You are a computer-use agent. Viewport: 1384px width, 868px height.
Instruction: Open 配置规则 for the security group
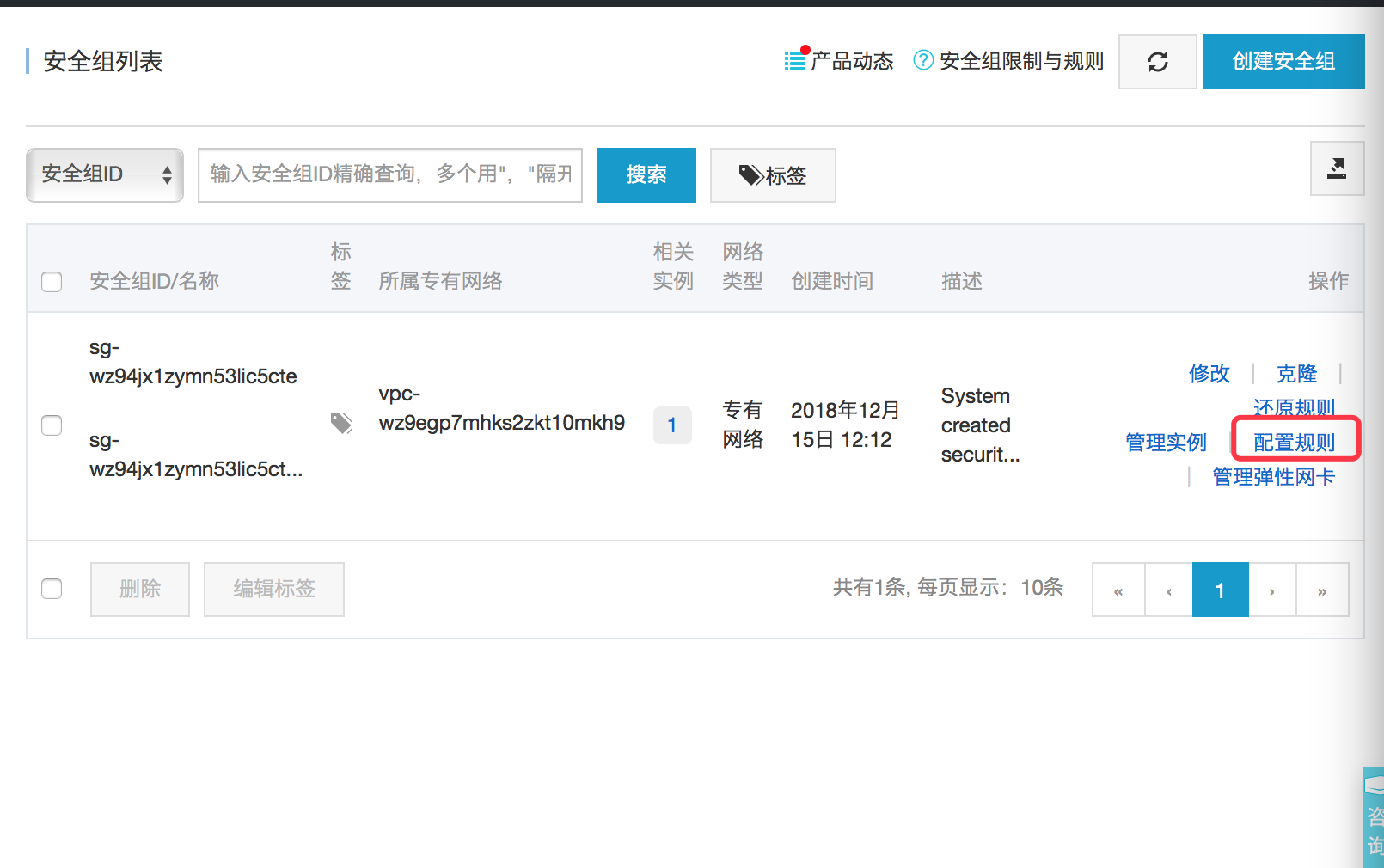(1294, 443)
